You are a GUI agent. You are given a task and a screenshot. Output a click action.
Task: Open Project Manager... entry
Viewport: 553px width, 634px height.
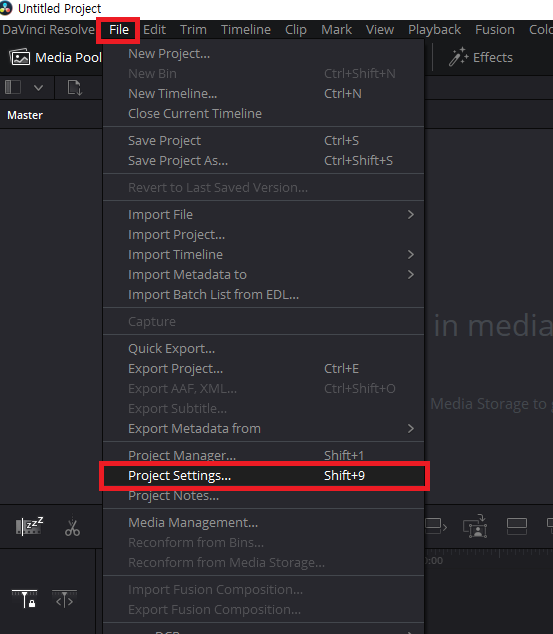tap(264, 455)
